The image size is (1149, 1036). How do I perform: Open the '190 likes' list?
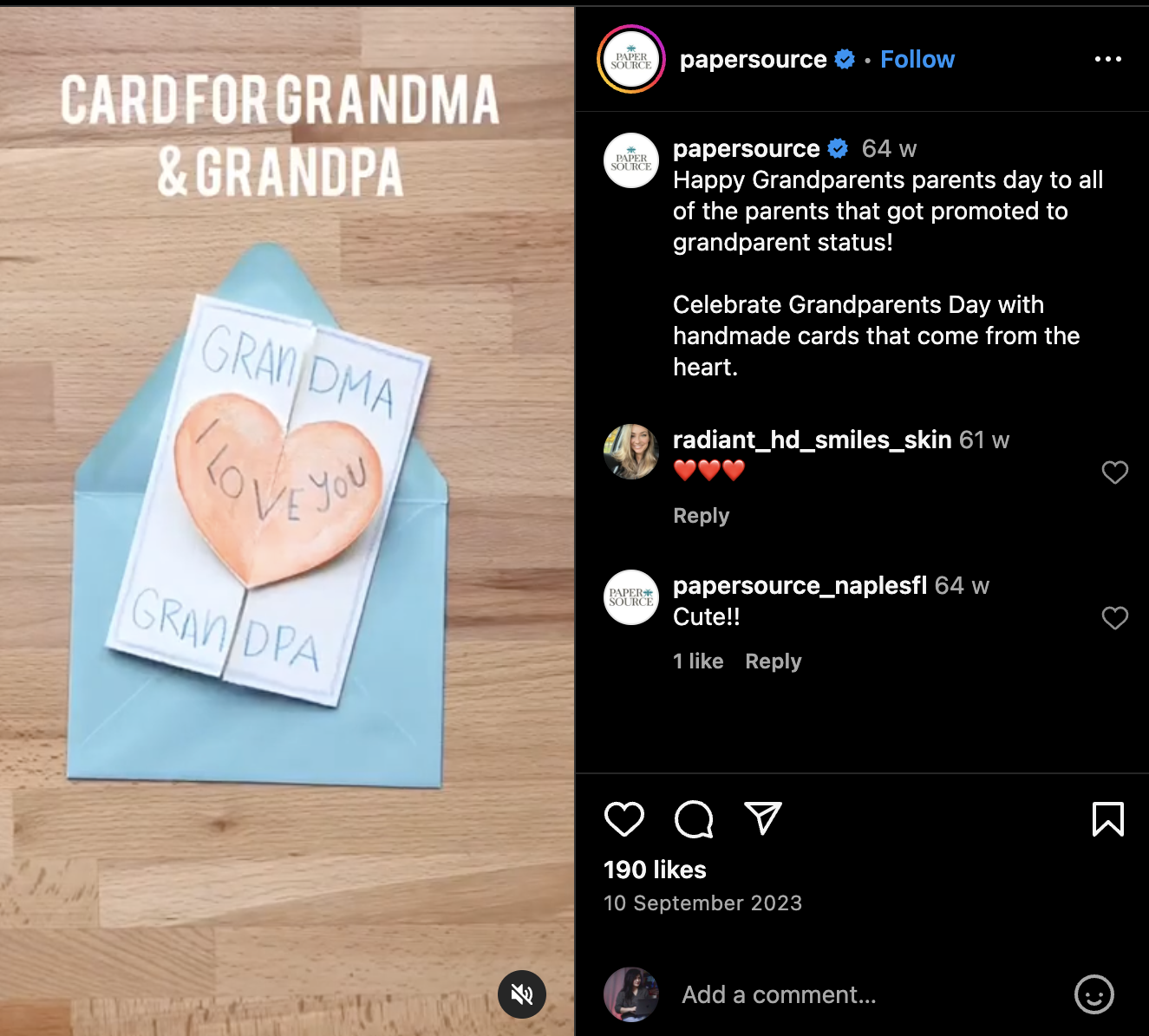click(655, 870)
